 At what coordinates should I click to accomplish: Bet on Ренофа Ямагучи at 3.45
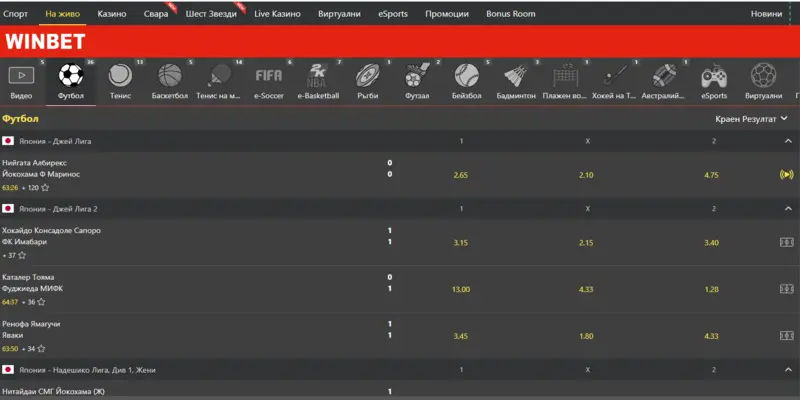point(461,336)
